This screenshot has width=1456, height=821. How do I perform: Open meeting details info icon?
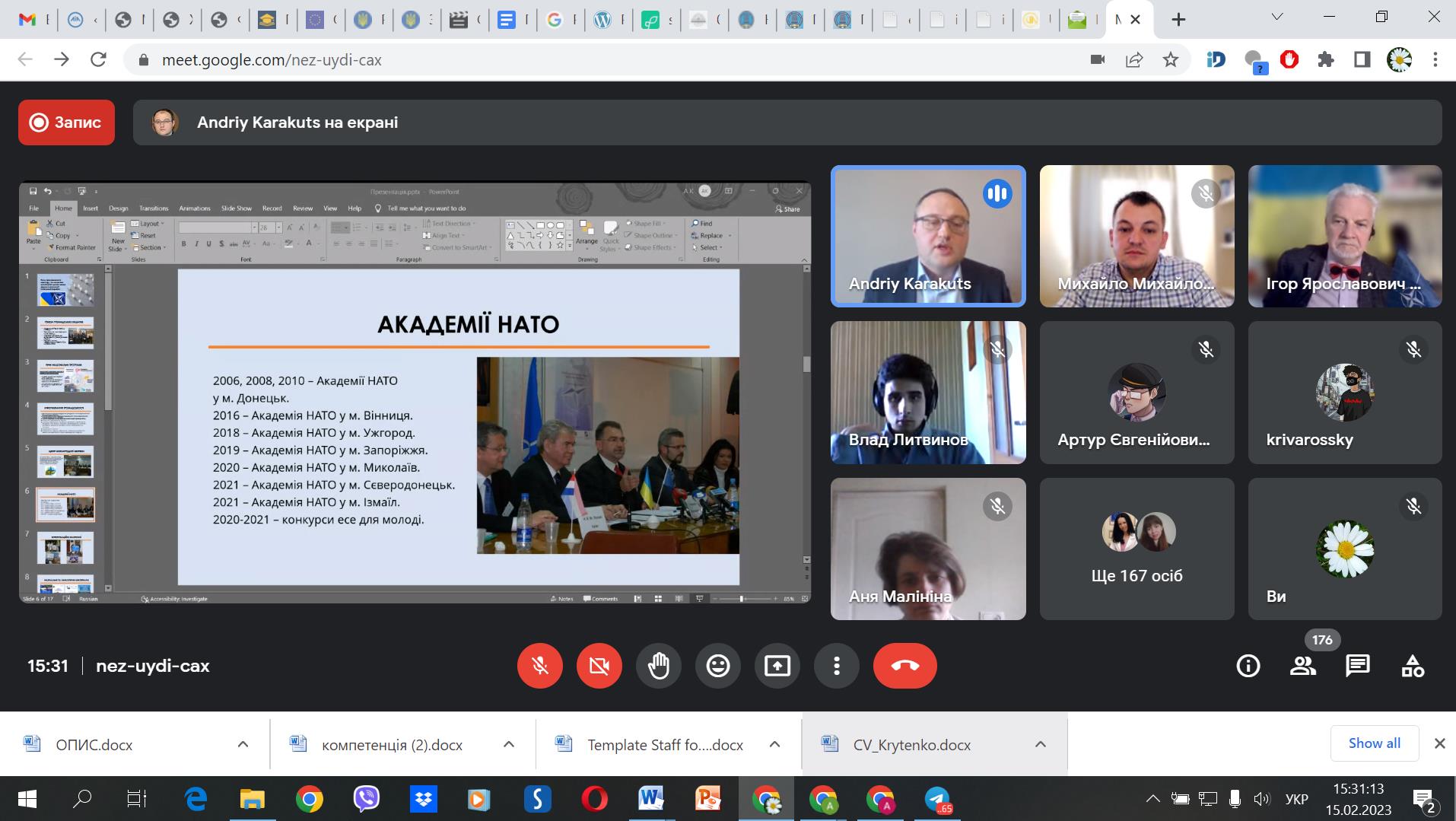tap(1248, 666)
